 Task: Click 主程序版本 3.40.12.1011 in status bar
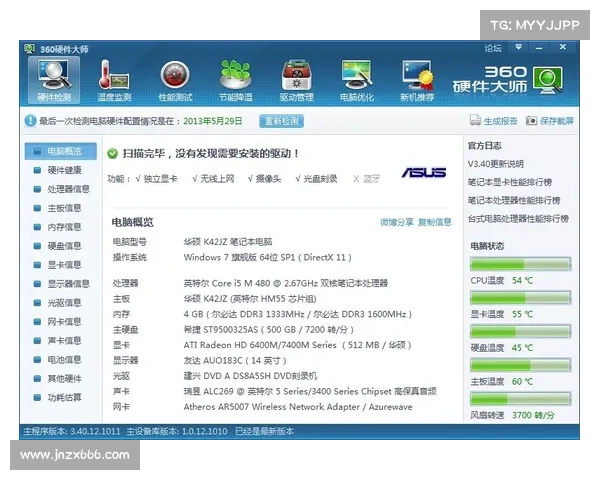pyautogui.click(x=72, y=431)
